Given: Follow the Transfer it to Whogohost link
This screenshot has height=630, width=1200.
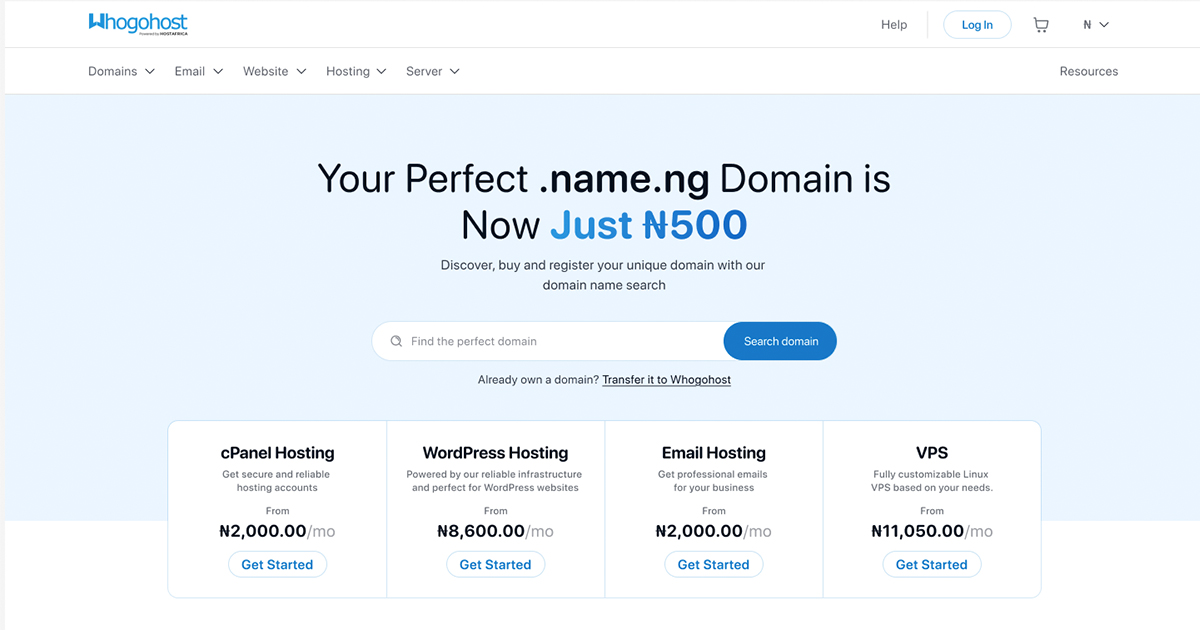Looking at the screenshot, I should [666, 380].
